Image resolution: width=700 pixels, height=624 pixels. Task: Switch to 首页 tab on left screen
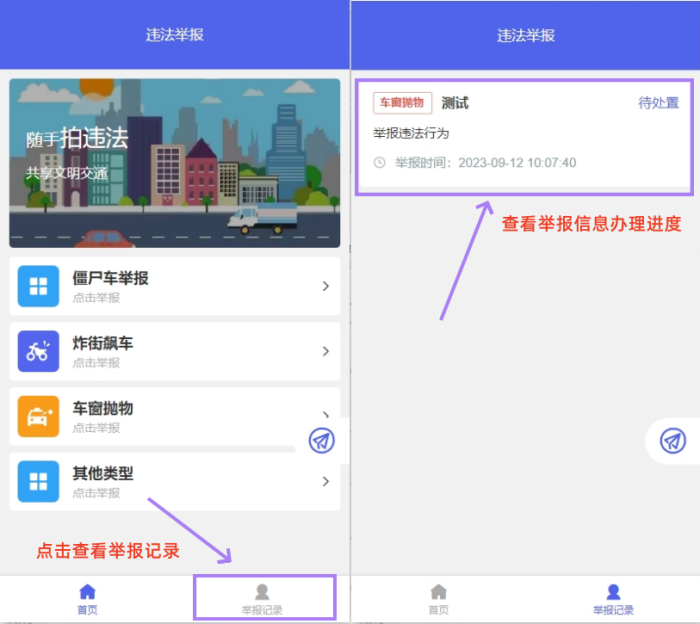click(88, 599)
